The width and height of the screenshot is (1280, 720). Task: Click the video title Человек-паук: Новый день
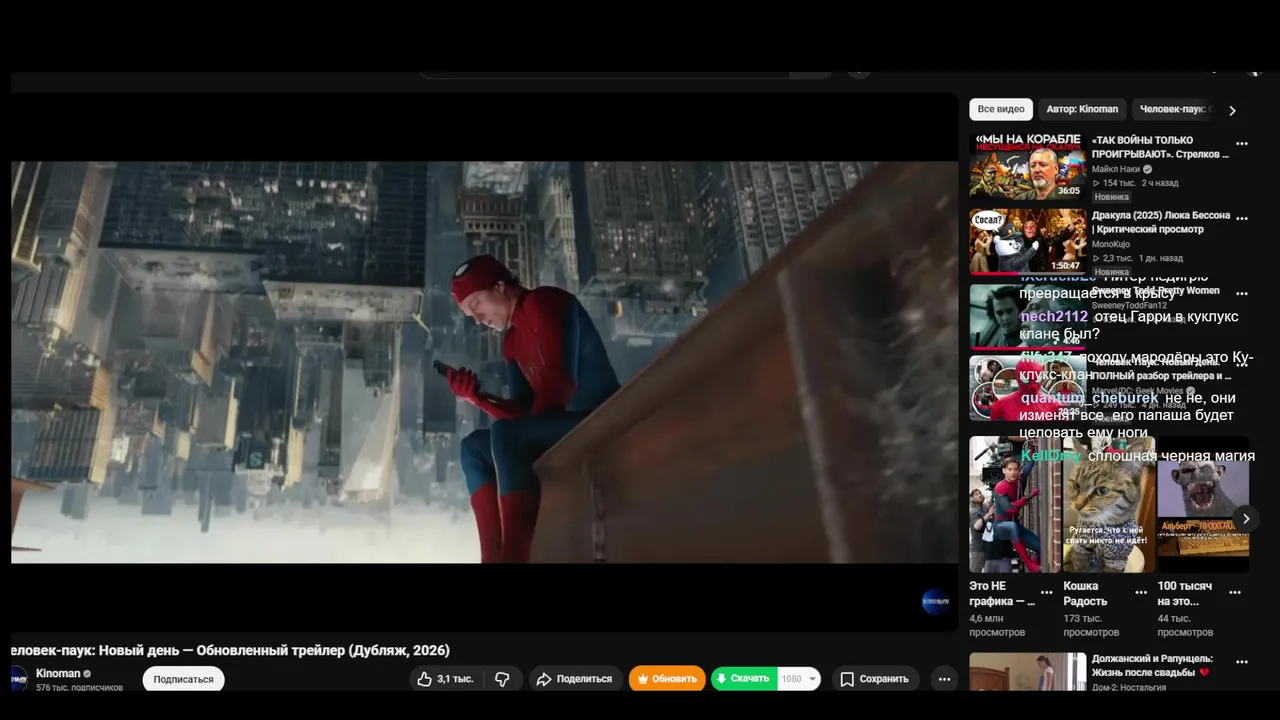click(x=230, y=650)
